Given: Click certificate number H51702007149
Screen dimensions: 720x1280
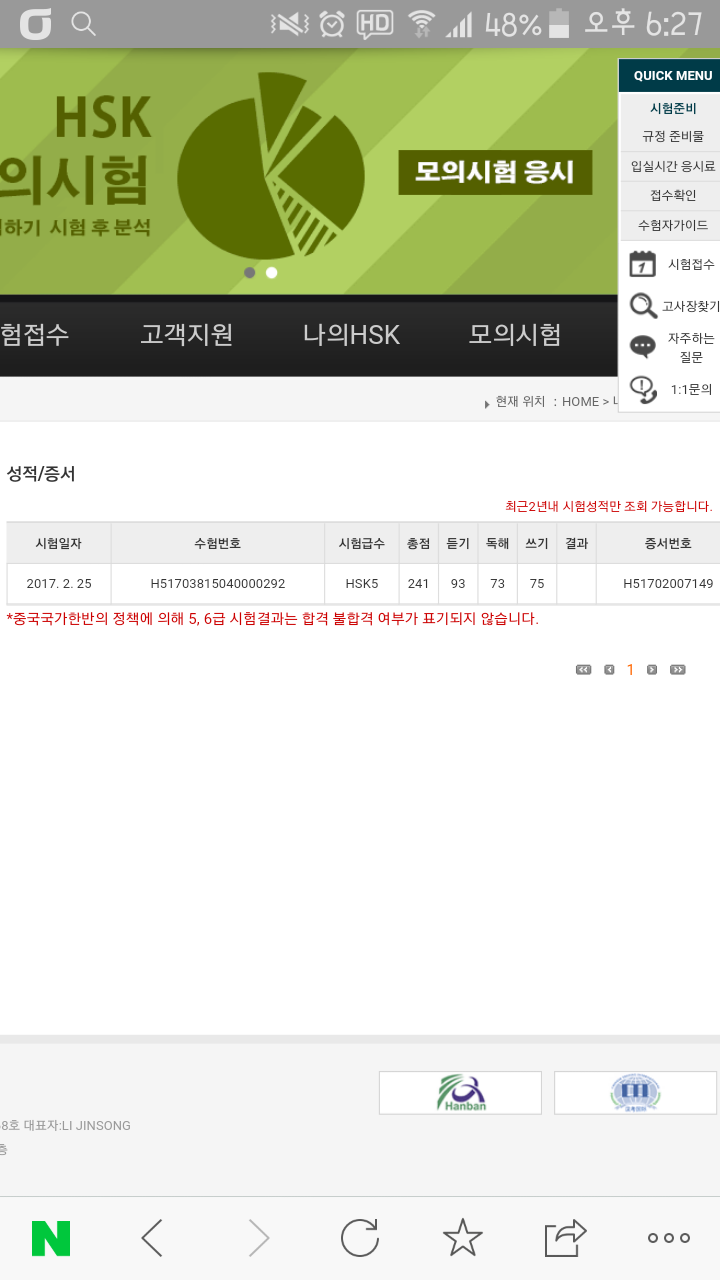Looking at the screenshot, I should pyautogui.click(x=668, y=584).
